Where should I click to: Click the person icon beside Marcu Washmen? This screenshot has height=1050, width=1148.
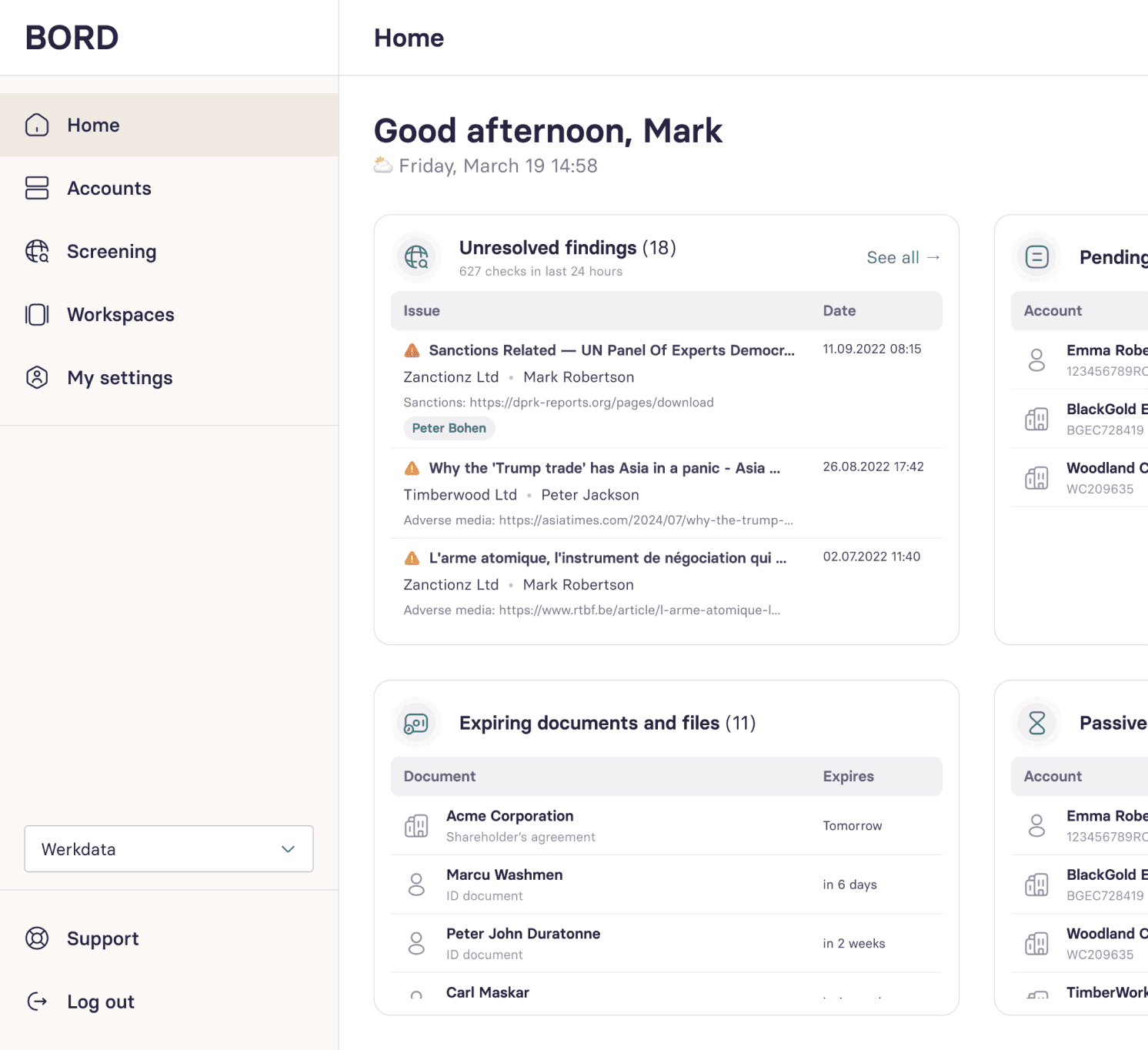[x=416, y=884]
